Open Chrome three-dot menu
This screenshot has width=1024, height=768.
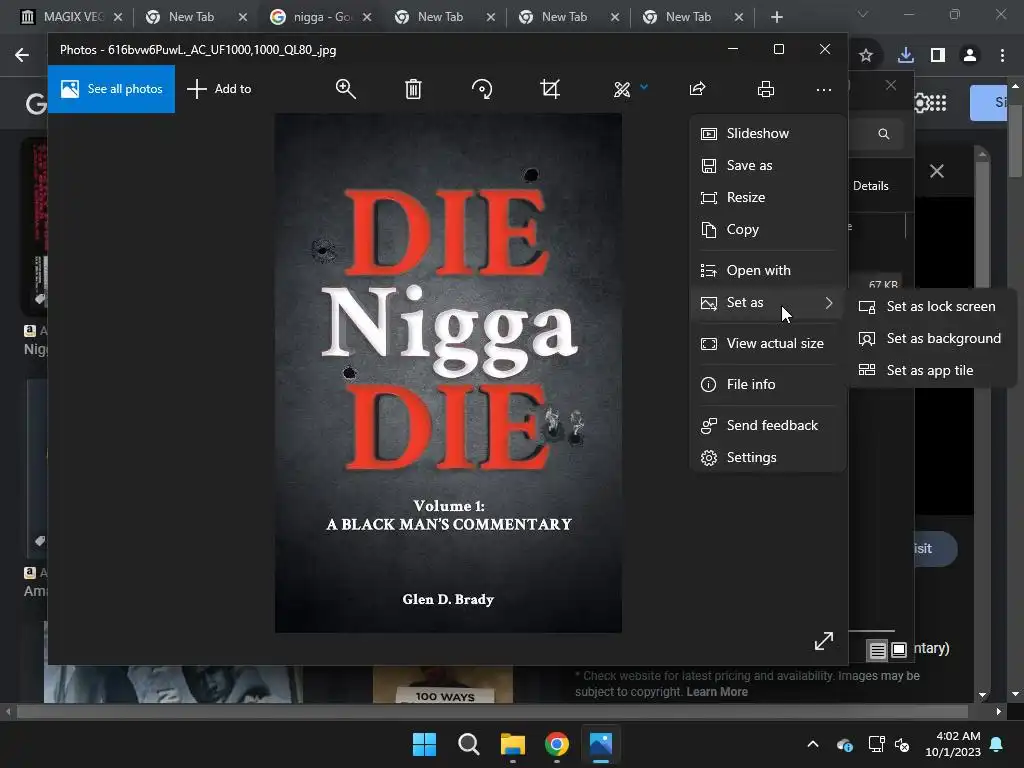pos(1002,56)
